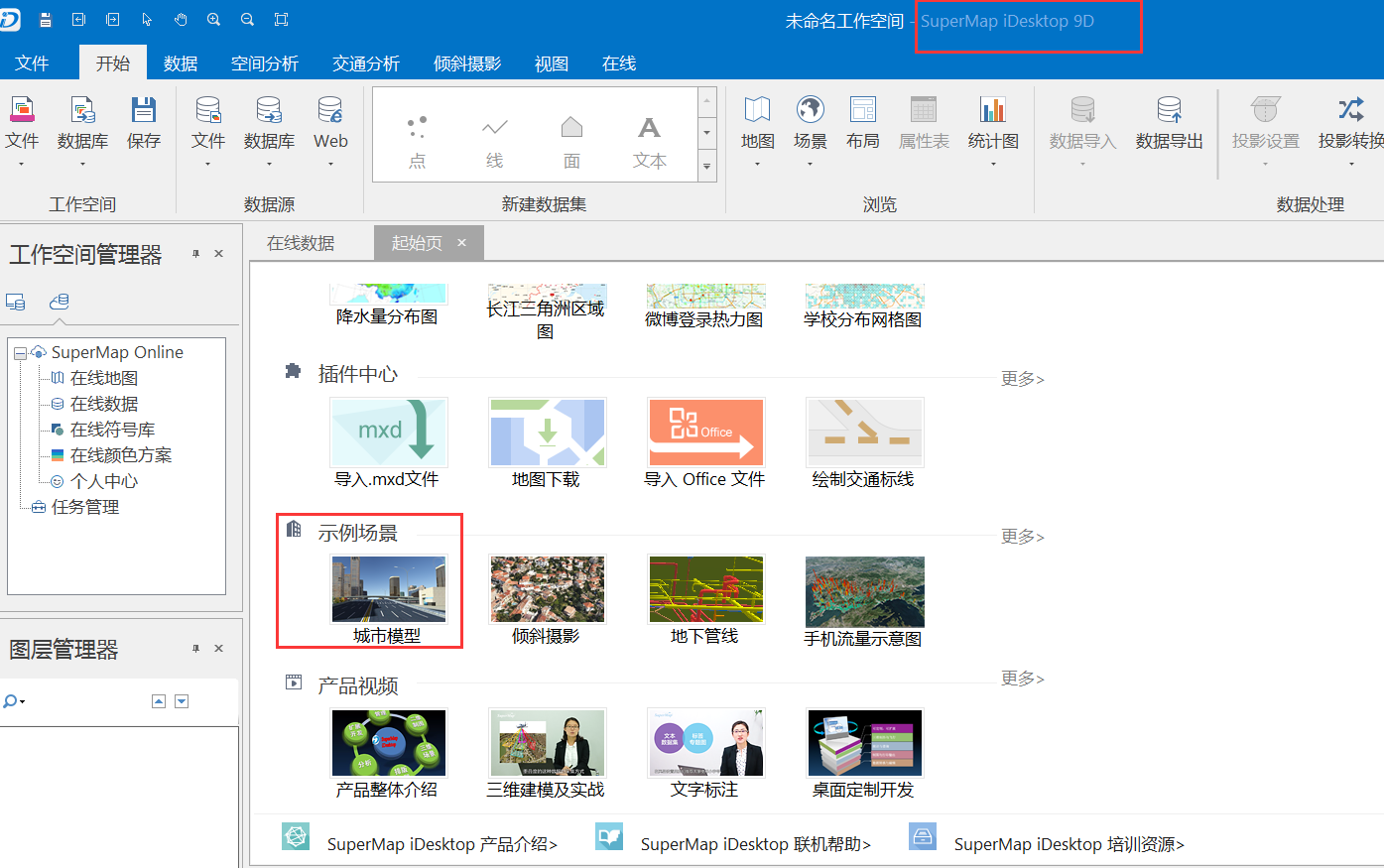Screen dimensions: 1384x868
Task: Open SuperMap iDesktop 培训资源 link
Action: pyautogui.click(x=1069, y=844)
